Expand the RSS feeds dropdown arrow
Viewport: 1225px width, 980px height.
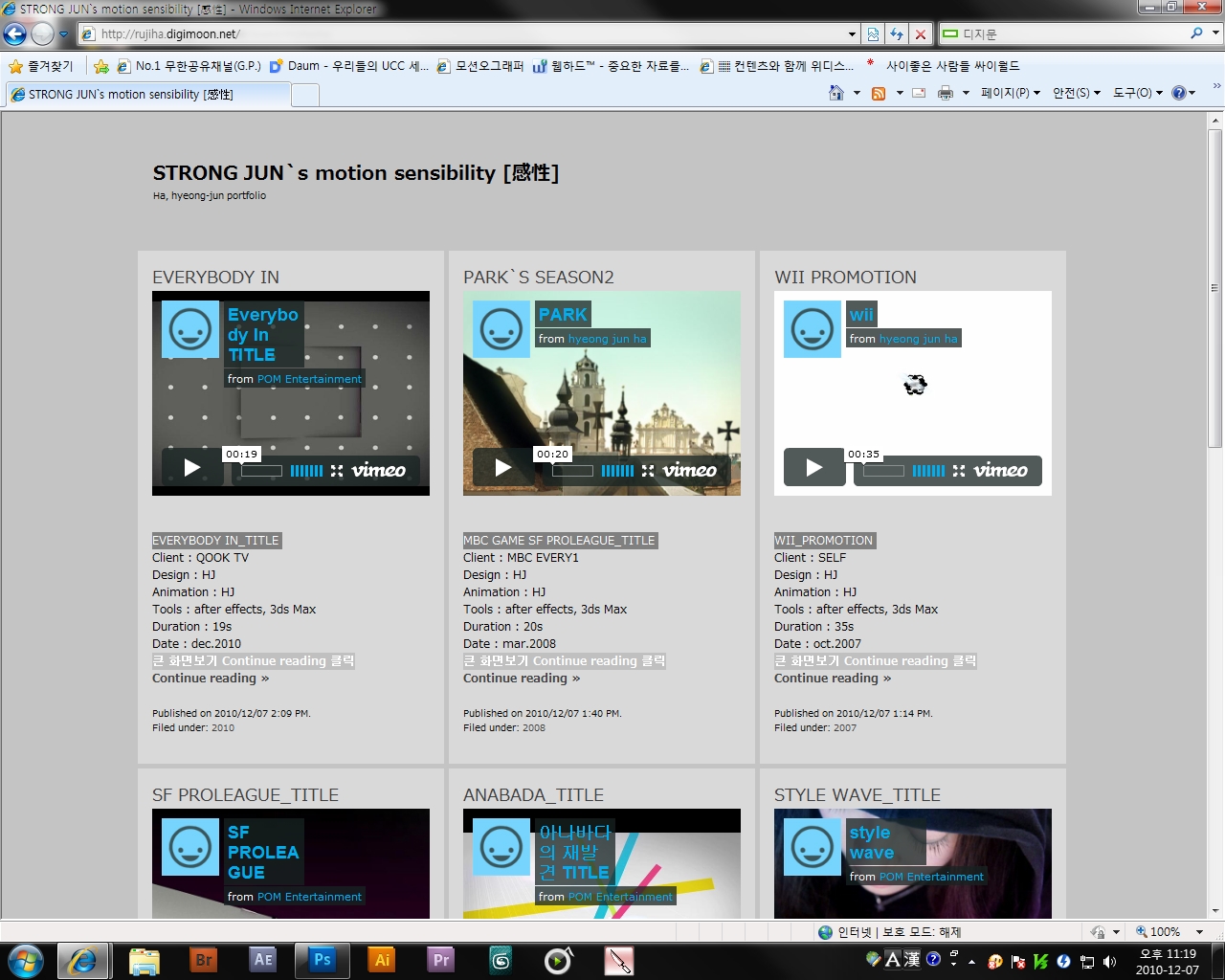[900, 93]
